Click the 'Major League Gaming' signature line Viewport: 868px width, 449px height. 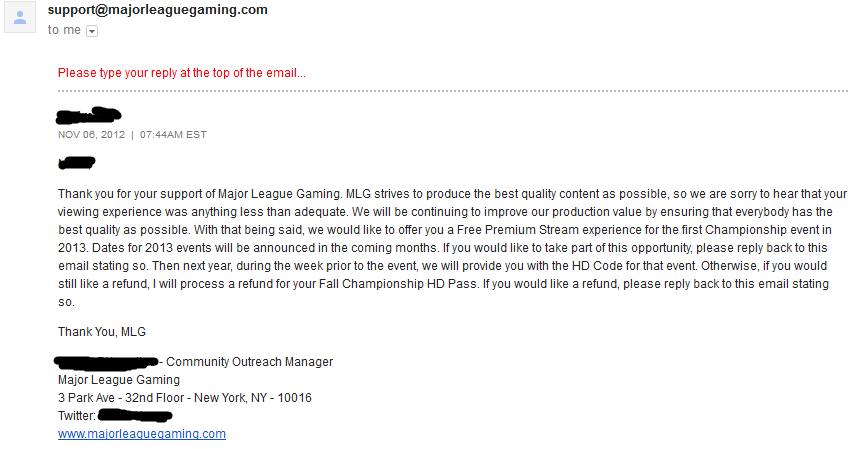point(119,380)
